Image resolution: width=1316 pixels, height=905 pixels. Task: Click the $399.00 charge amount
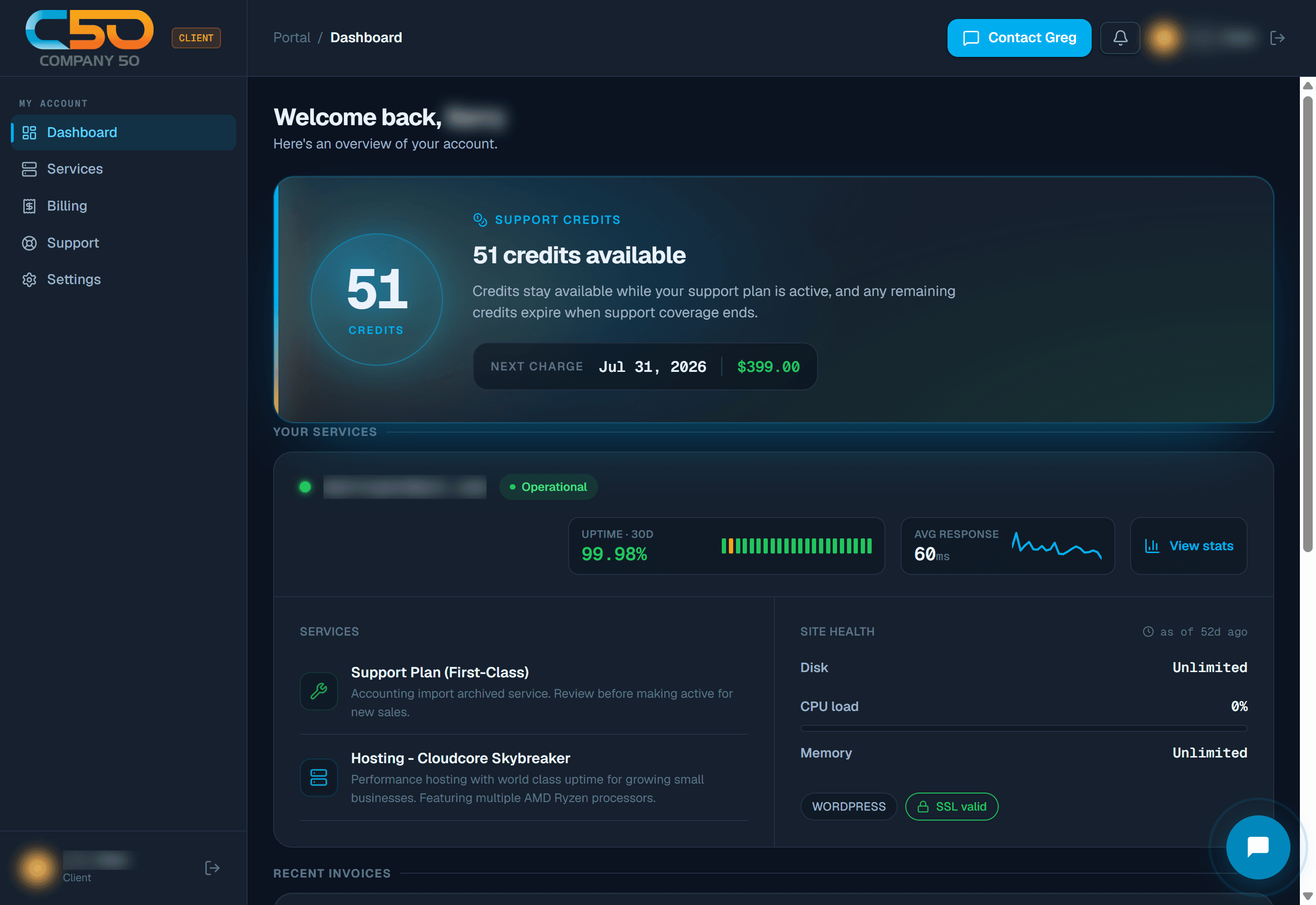coord(768,367)
